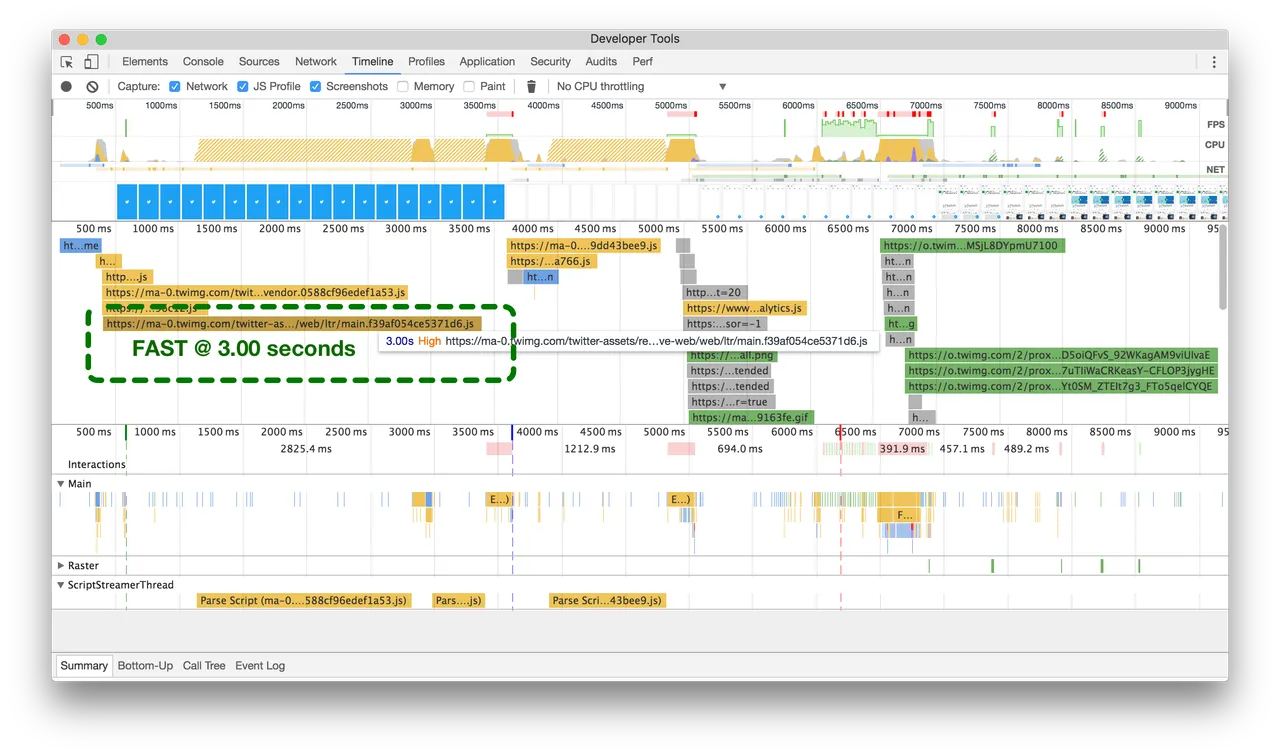The image size is (1280, 755).
Task: Open the DevTools three-dot customize menu
Action: (1213, 61)
